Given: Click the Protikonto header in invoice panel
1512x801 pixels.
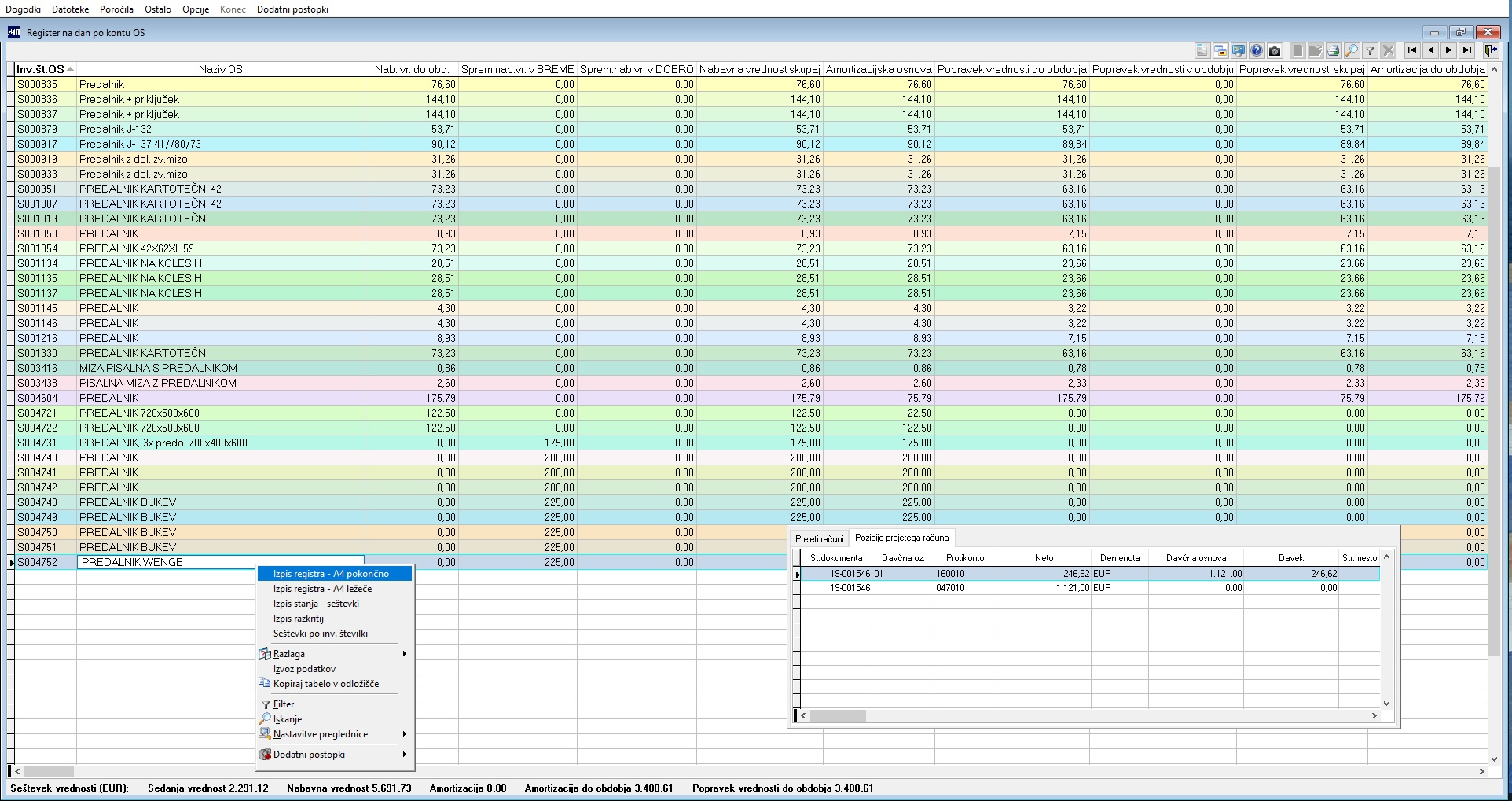Looking at the screenshot, I should tap(965, 558).
